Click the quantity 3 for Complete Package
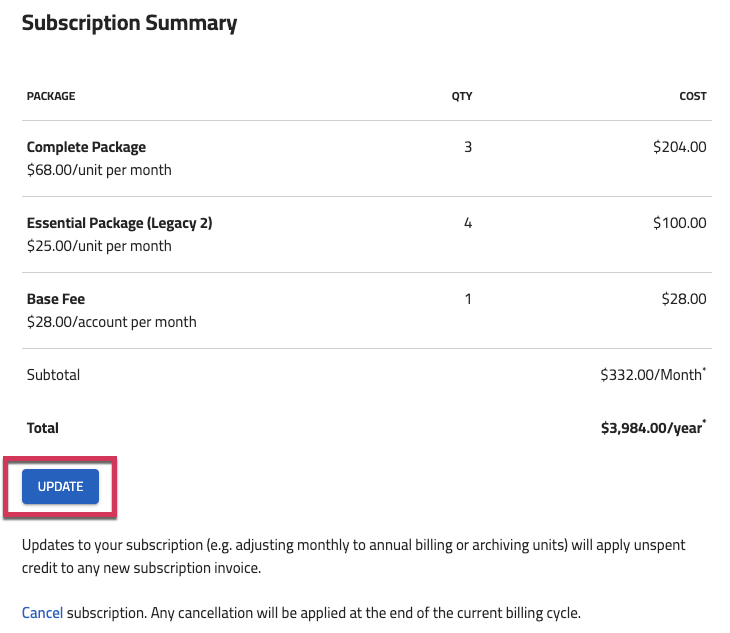The image size is (730, 633). click(x=468, y=147)
